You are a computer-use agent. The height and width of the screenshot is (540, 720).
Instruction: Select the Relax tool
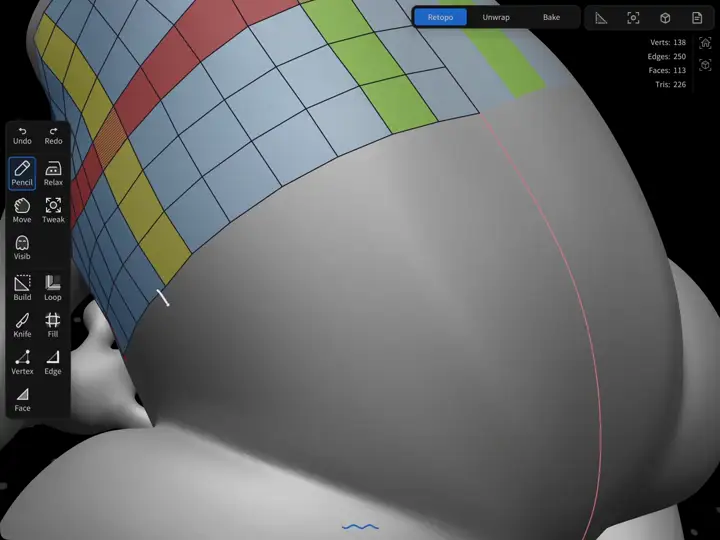tap(53, 173)
